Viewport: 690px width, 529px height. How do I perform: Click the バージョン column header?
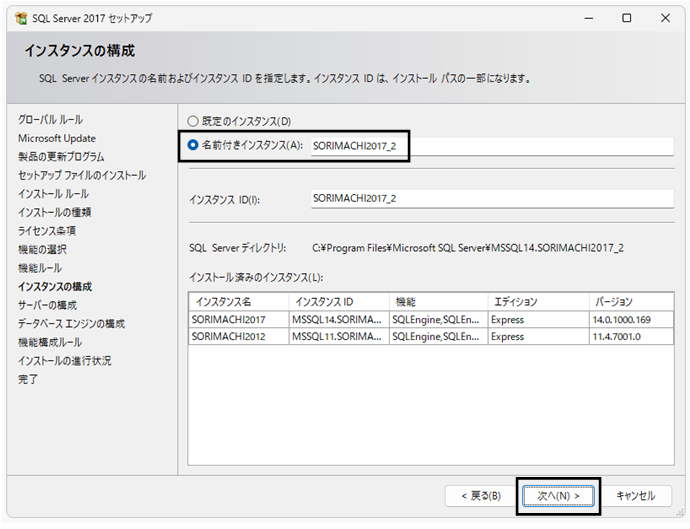[x=631, y=302]
